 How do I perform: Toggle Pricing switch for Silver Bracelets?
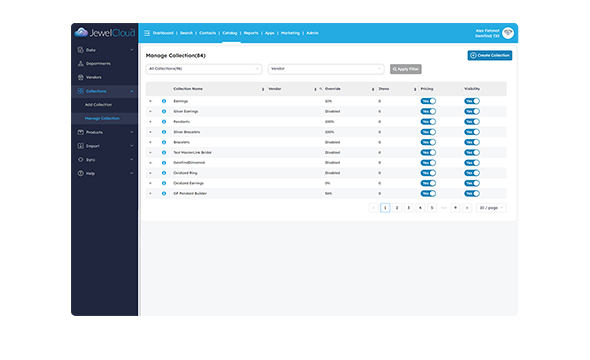click(428, 132)
